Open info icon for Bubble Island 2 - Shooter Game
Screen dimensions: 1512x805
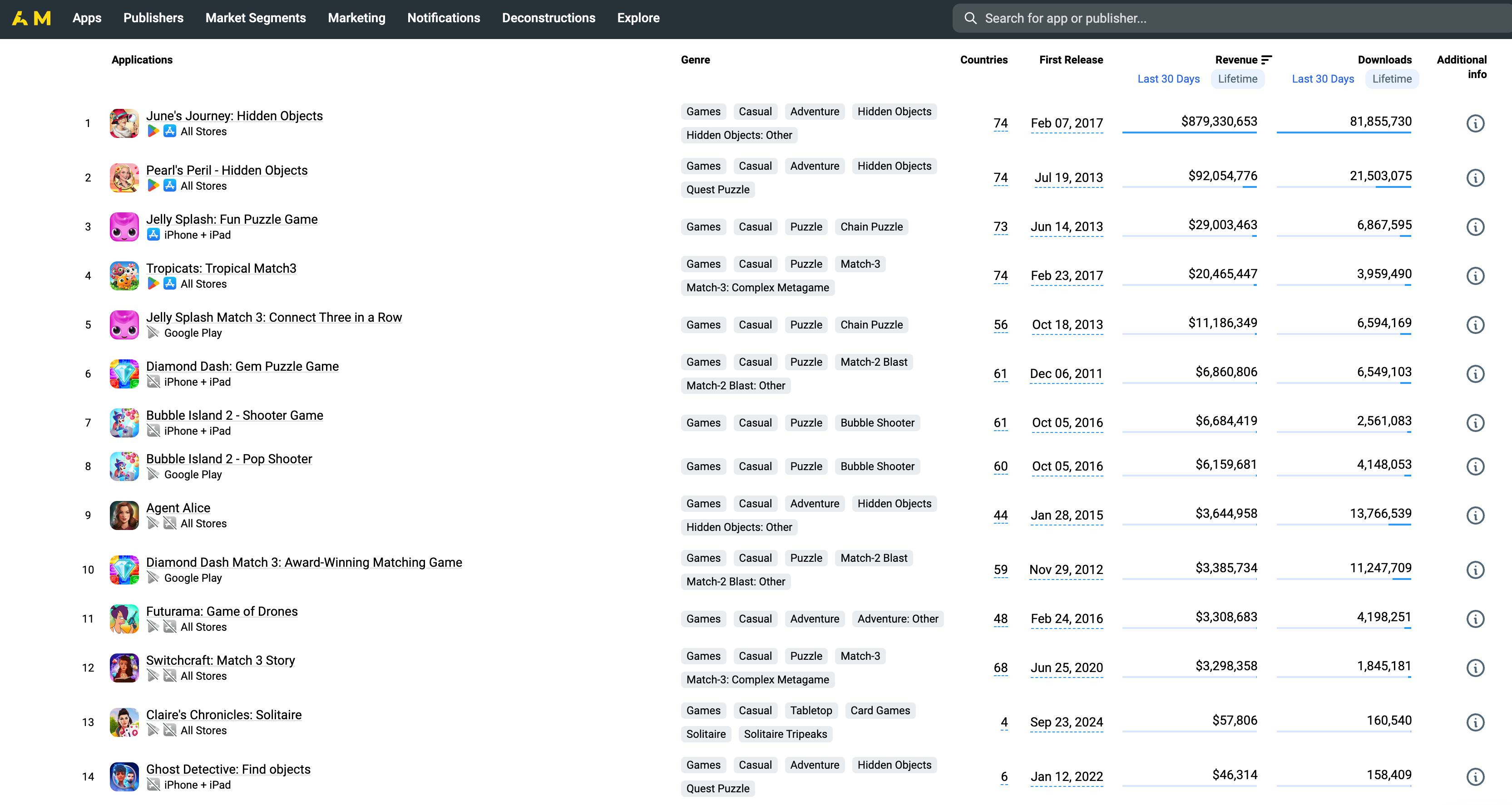(1475, 423)
